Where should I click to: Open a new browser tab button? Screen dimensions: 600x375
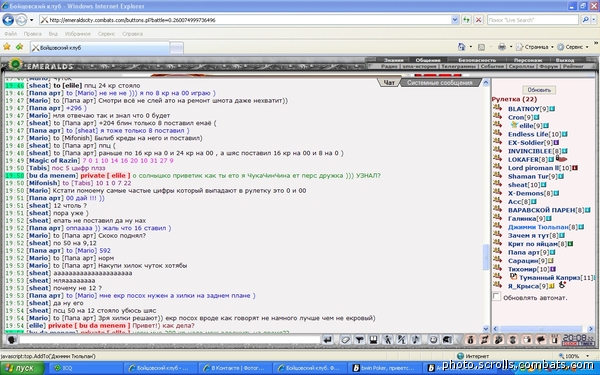(176, 48)
